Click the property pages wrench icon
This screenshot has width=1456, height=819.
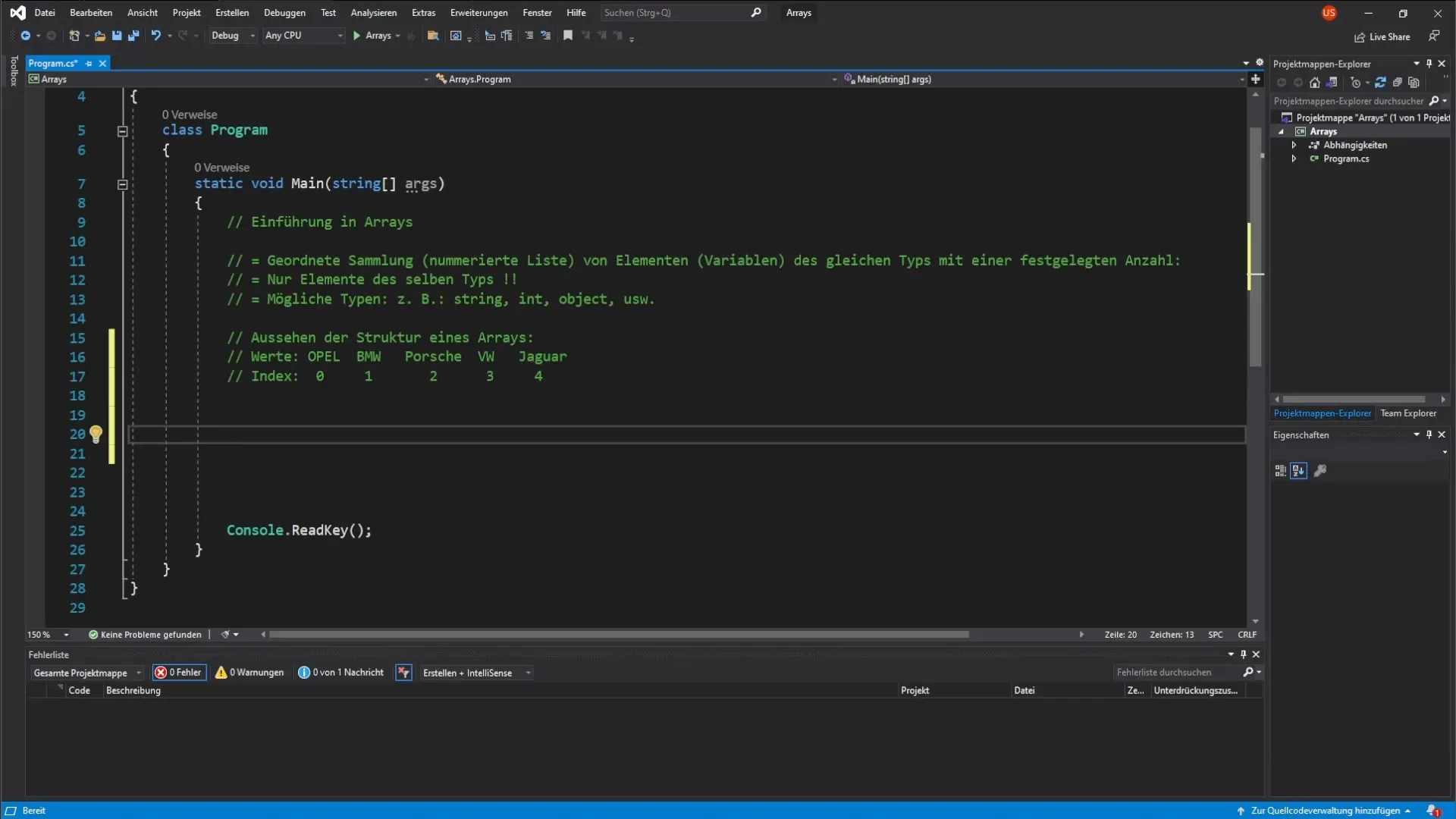pyautogui.click(x=1320, y=471)
